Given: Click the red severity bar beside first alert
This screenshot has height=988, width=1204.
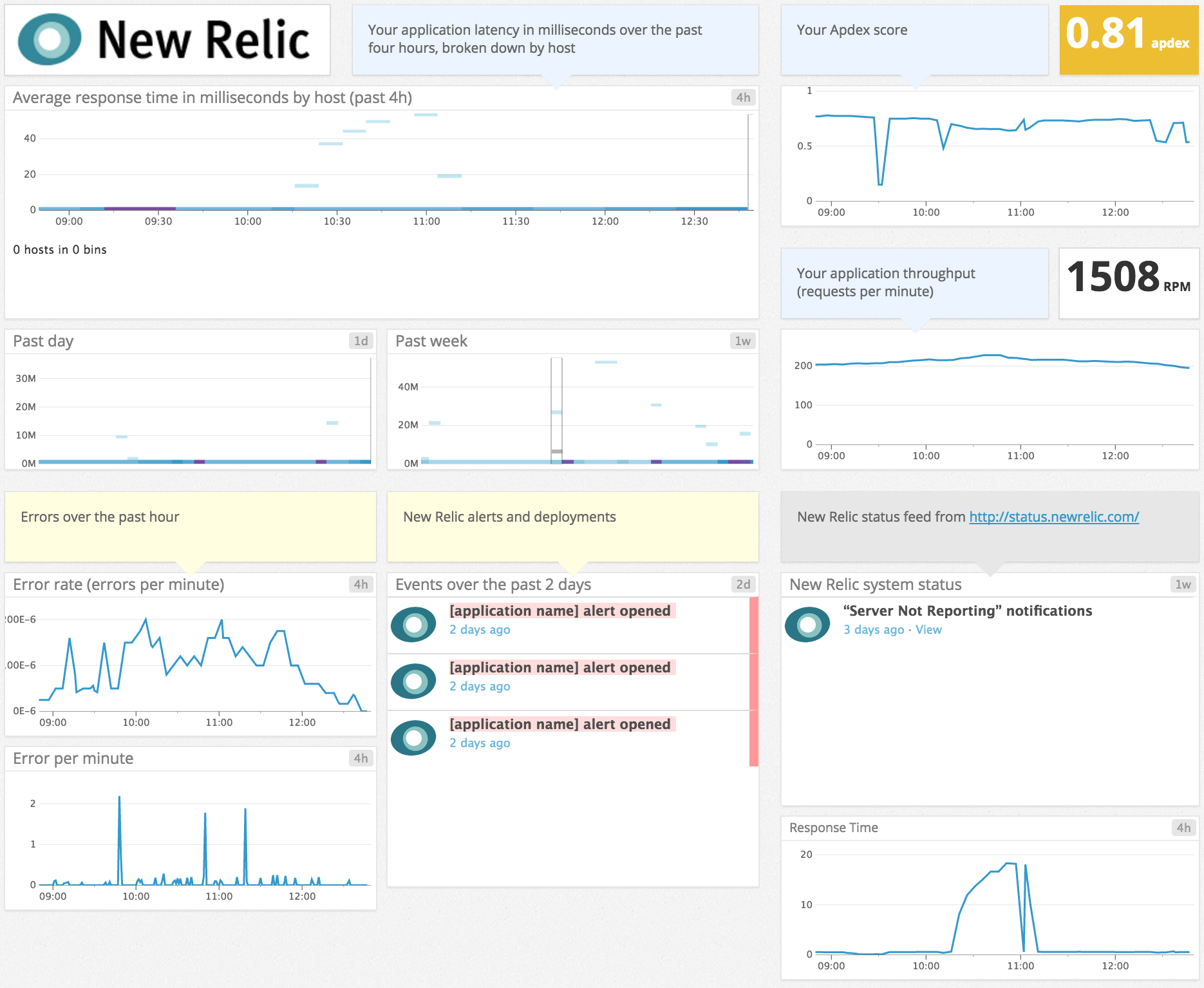Looking at the screenshot, I should tap(754, 623).
